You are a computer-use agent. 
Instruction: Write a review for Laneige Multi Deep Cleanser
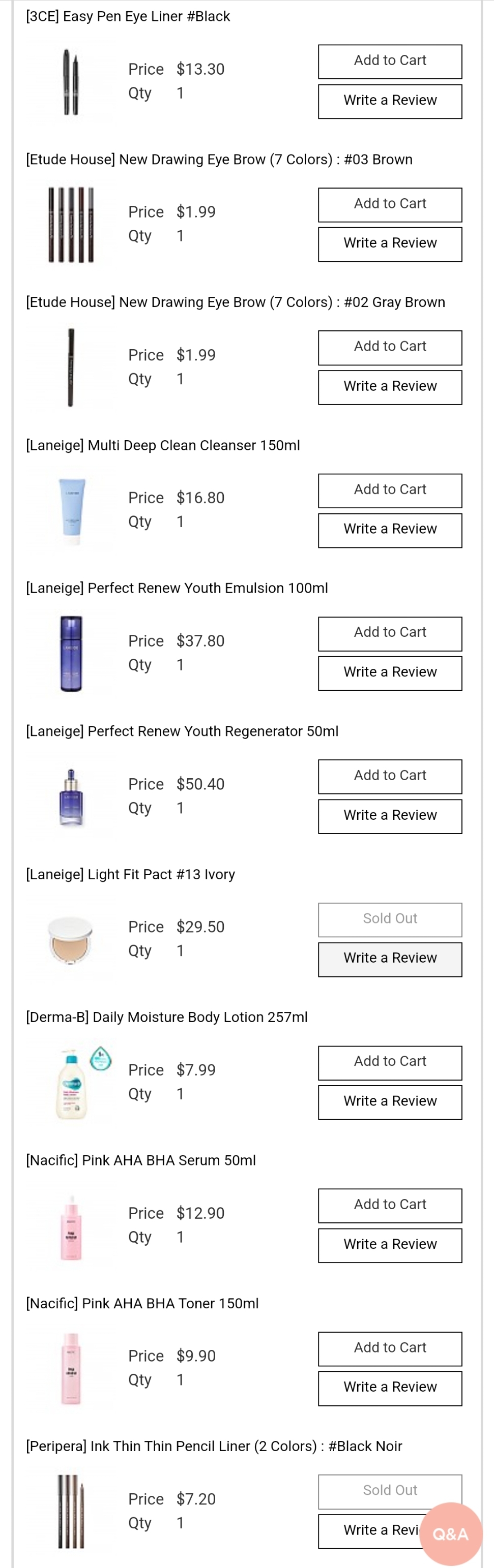click(390, 530)
